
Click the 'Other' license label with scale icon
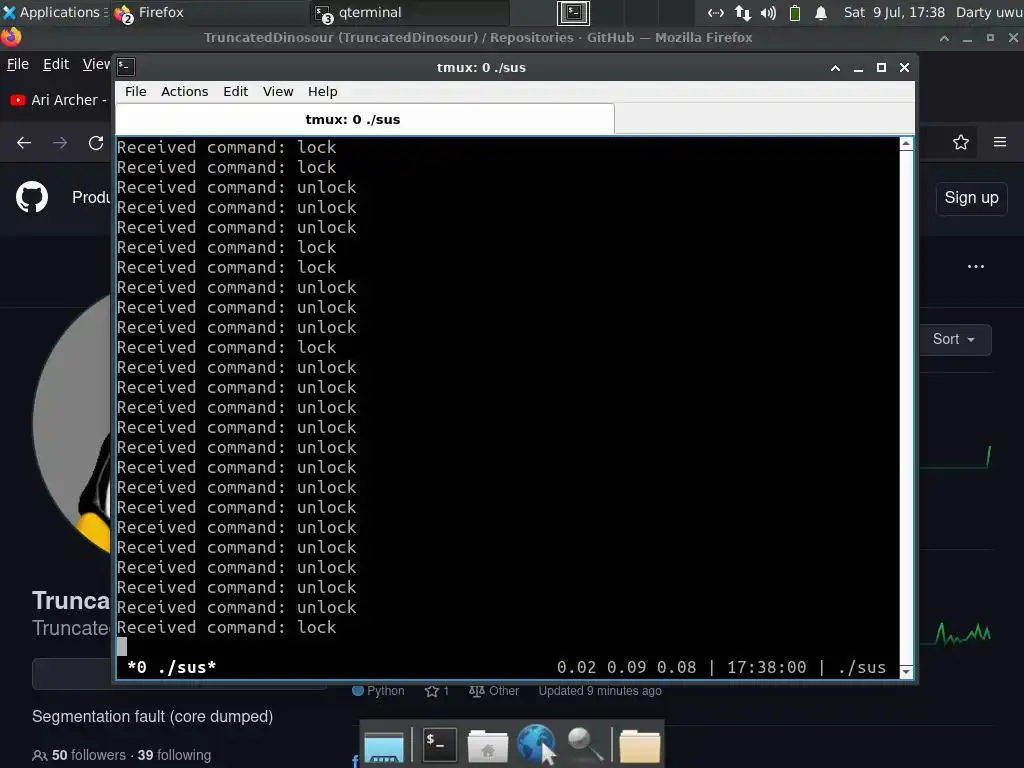coord(494,691)
